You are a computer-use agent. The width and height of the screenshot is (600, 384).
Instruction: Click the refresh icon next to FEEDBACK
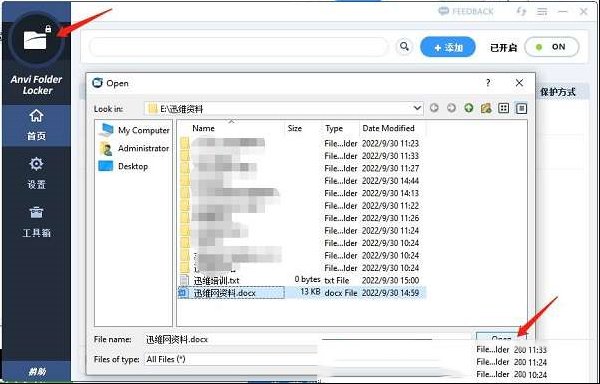(x=521, y=11)
